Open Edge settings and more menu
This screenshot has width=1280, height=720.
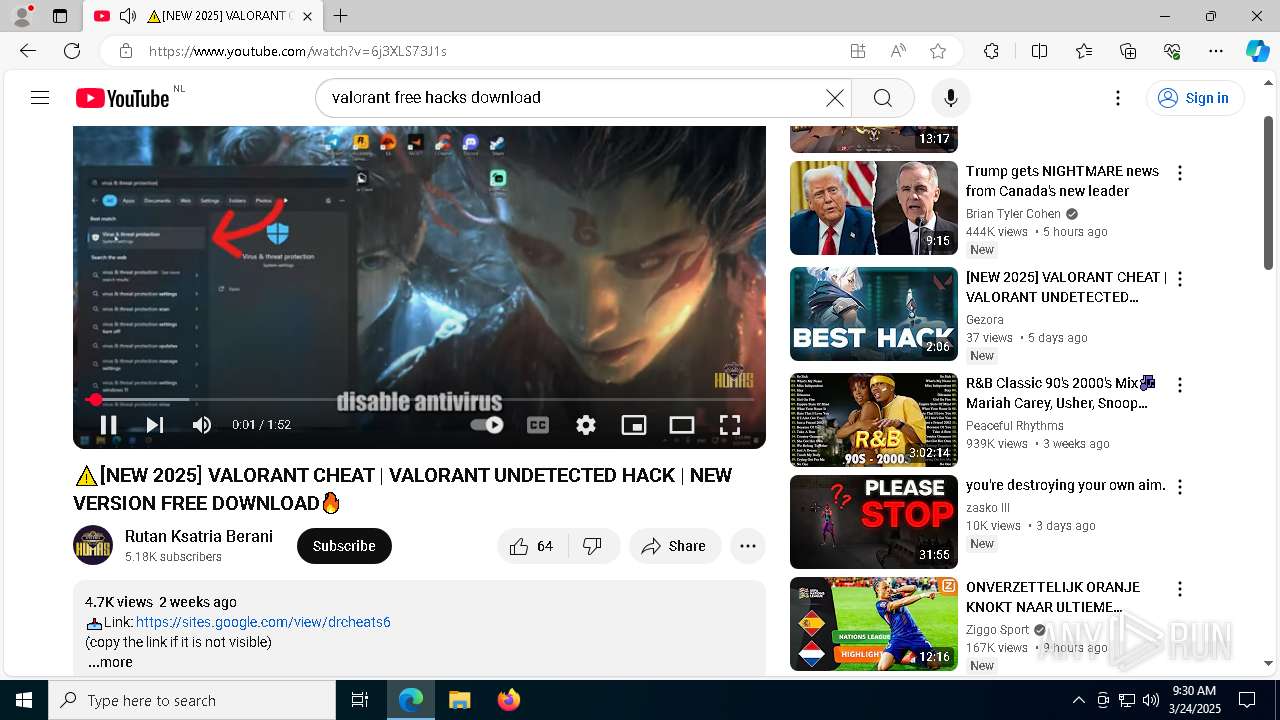click(x=1216, y=51)
